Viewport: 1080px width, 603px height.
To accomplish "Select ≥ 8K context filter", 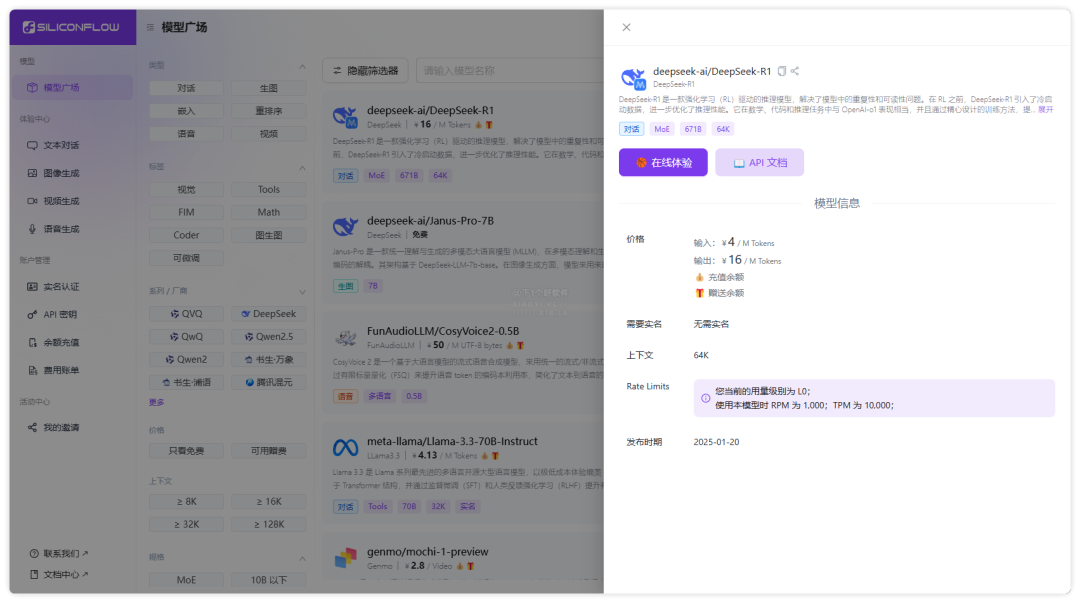I will coord(186,502).
